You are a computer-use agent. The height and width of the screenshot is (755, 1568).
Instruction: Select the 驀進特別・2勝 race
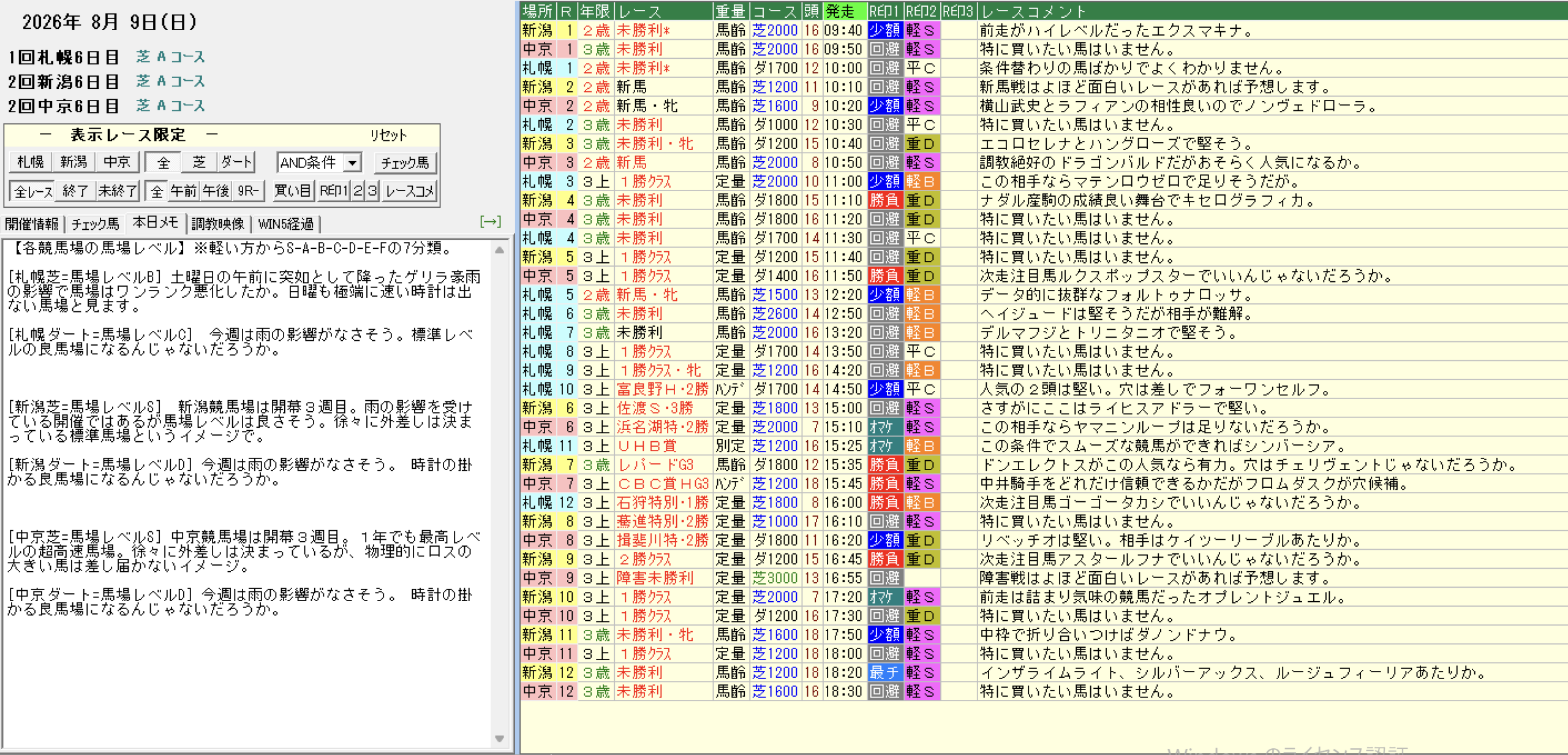(x=662, y=522)
